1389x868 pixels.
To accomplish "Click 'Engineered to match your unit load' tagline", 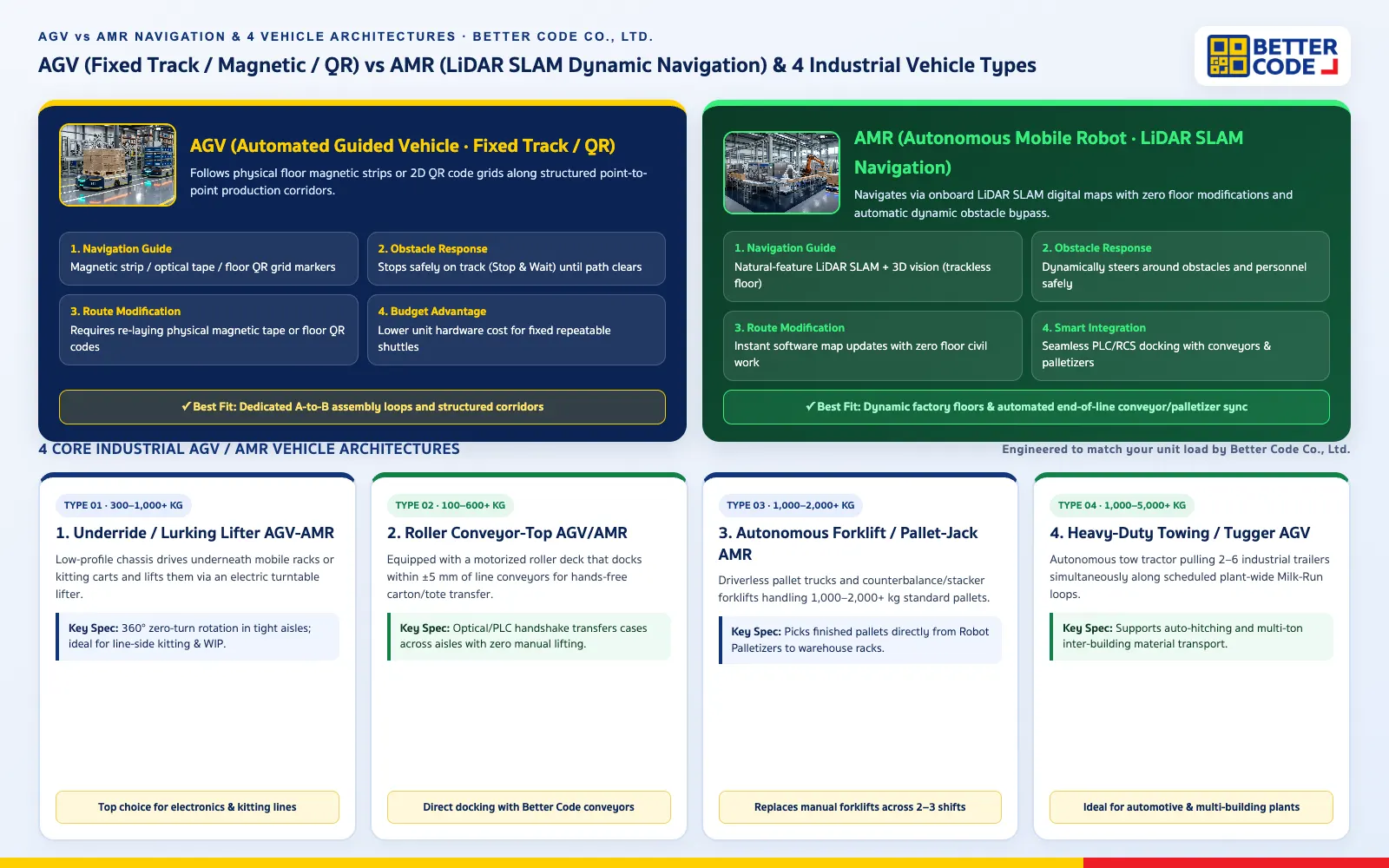I will [1176, 450].
